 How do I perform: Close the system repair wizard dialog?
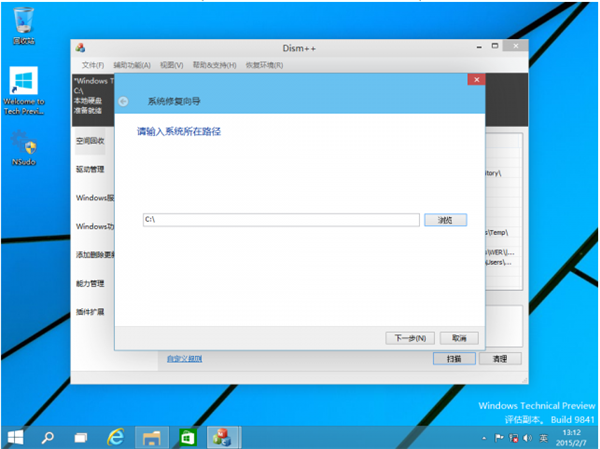pos(476,80)
